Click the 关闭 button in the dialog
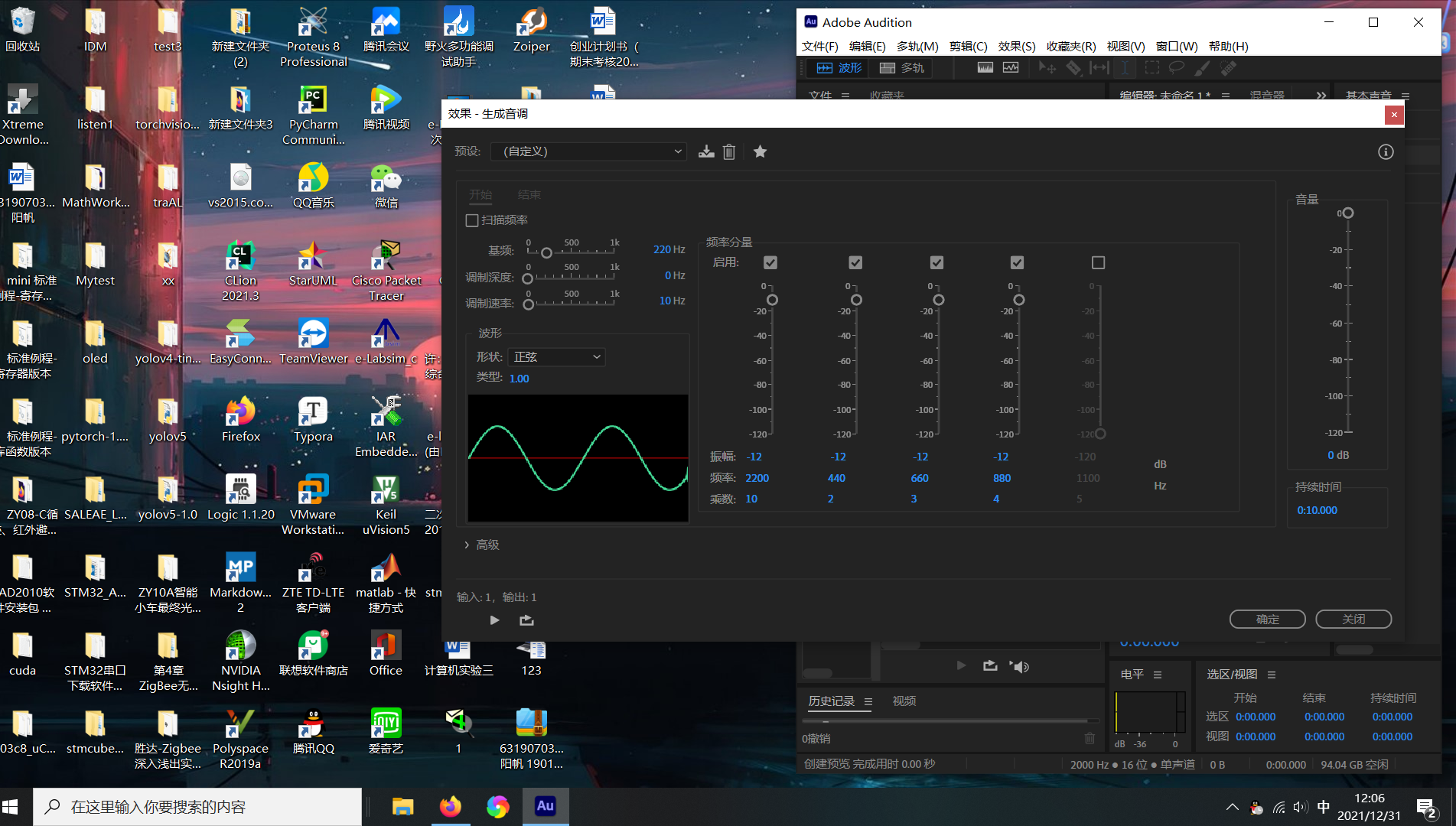 [x=1353, y=619]
